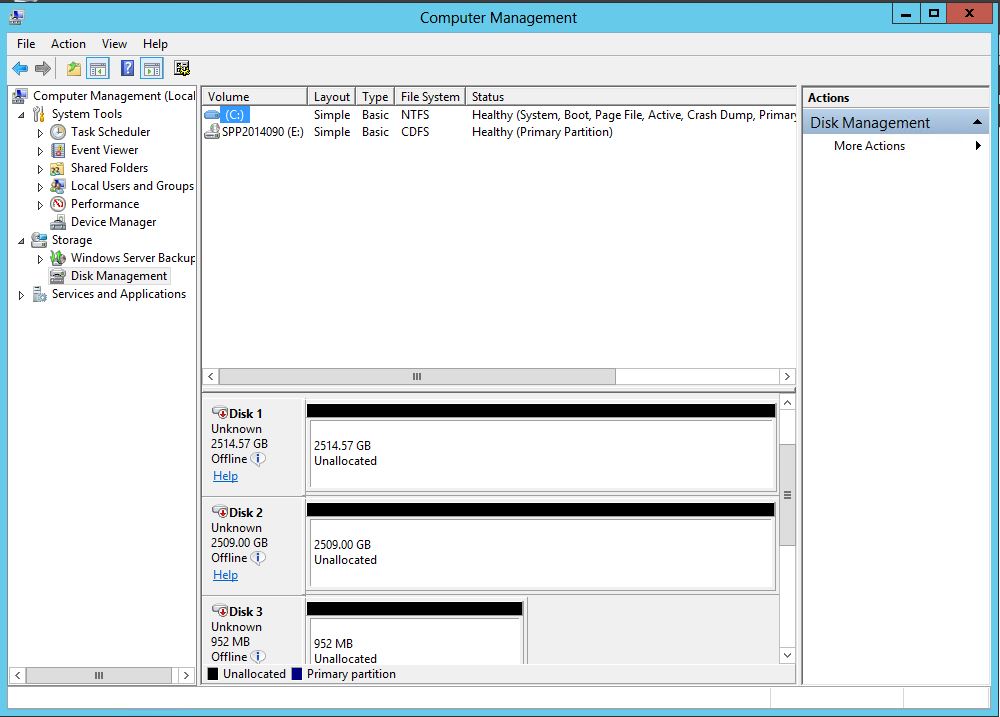This screenshot has height=717, width=1000.
Task: Open More Actions in the Actions pane
Action: [869, 146]
